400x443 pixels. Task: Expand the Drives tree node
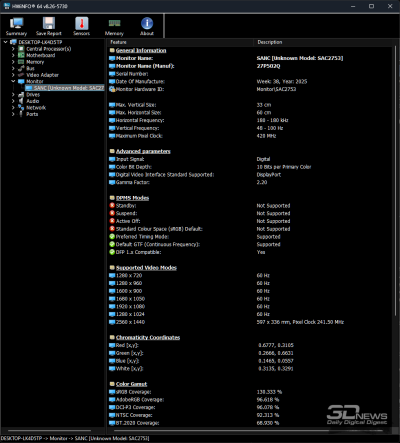tap(13, 95)
